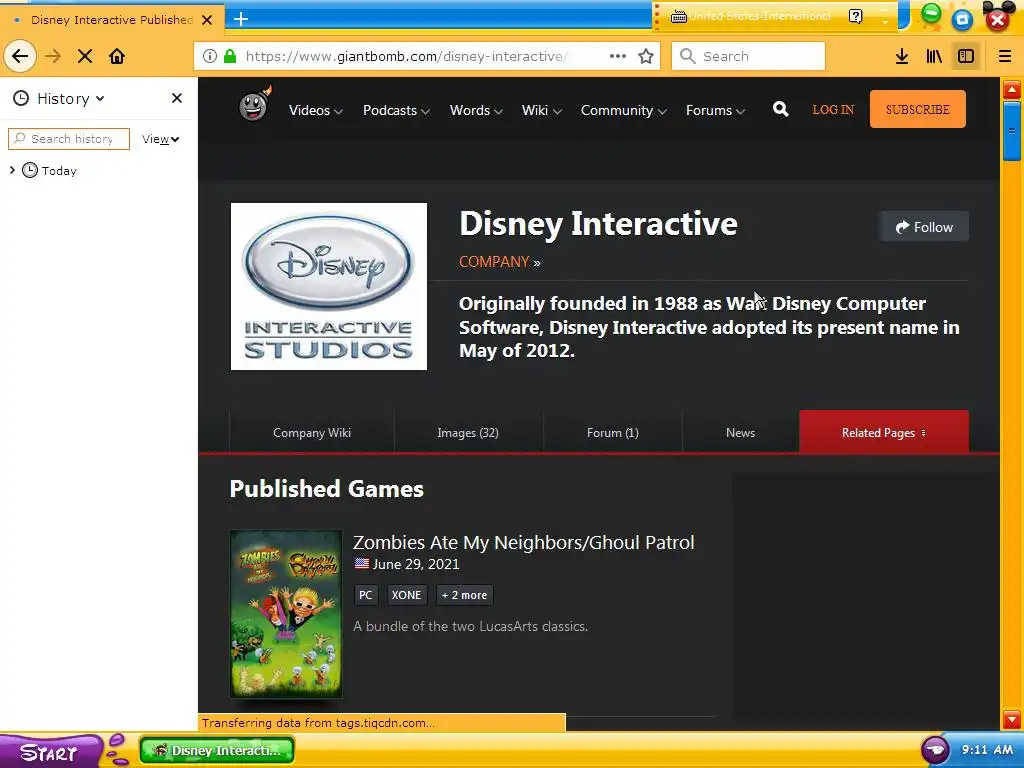Viewport: 1024px width, 768px height.
Task: Select the June 29, 2021 release date text
Action: point(415,564)
